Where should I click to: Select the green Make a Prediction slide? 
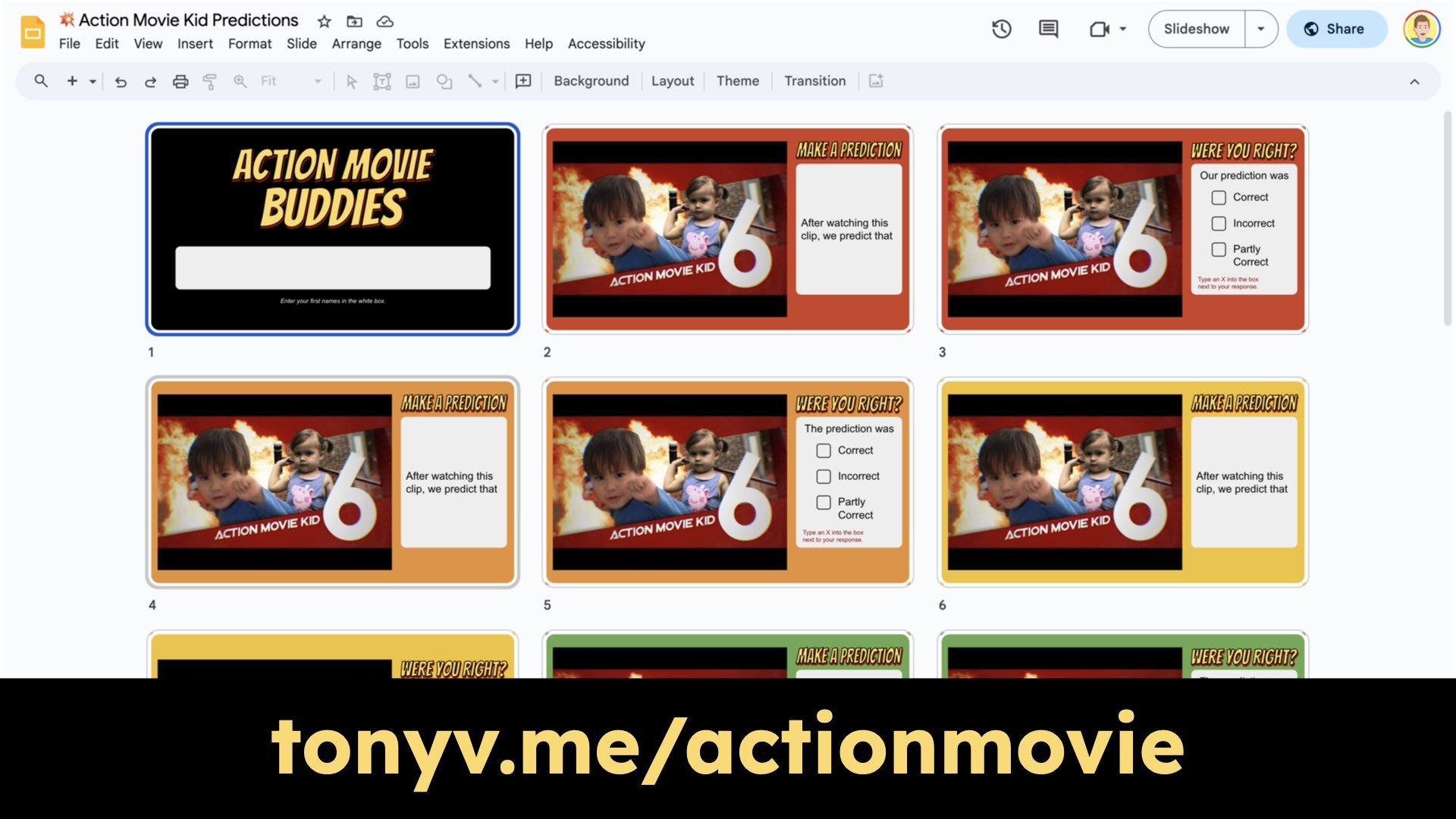click(x=728, y=655)
